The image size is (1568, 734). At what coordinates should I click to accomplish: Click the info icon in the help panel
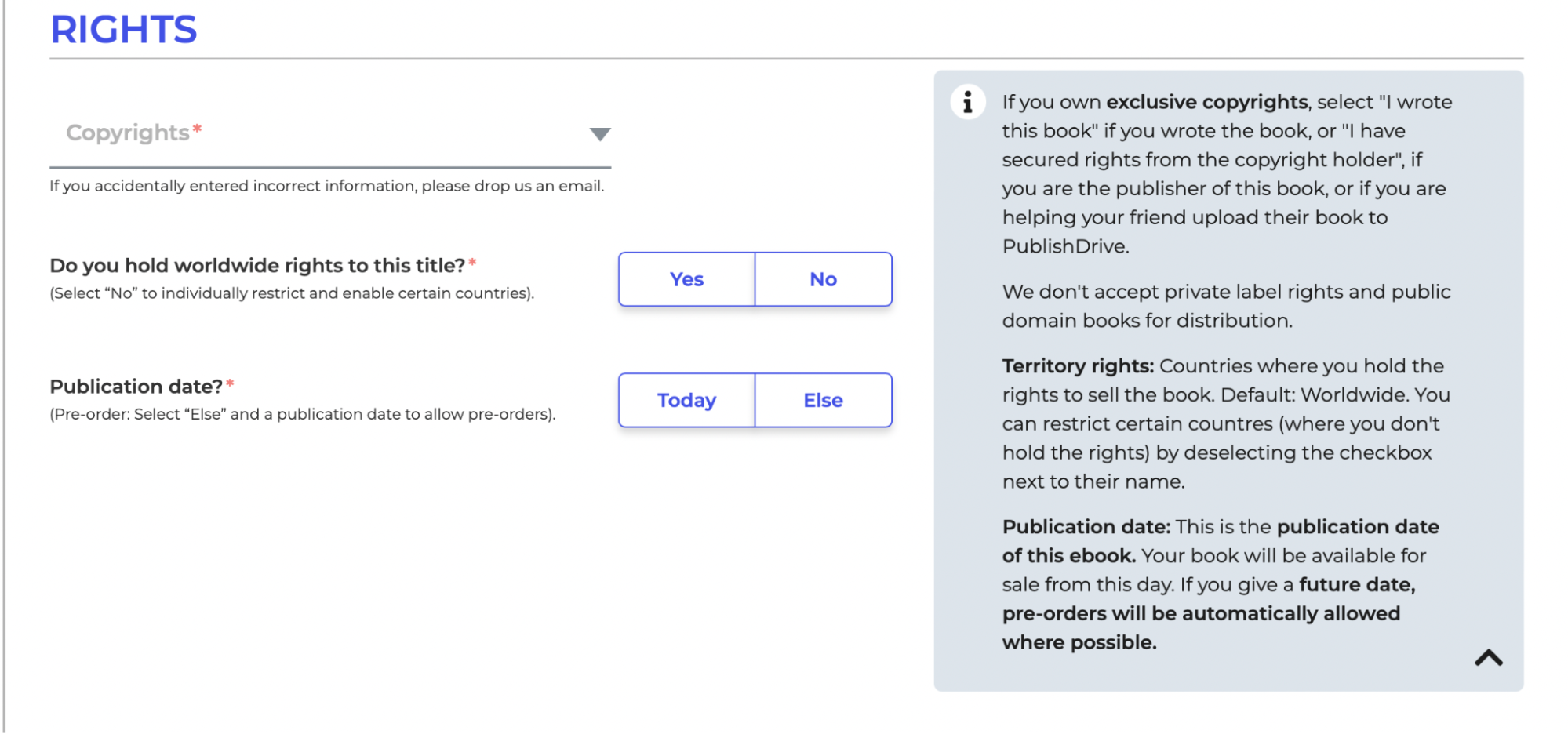click(967, 101)
